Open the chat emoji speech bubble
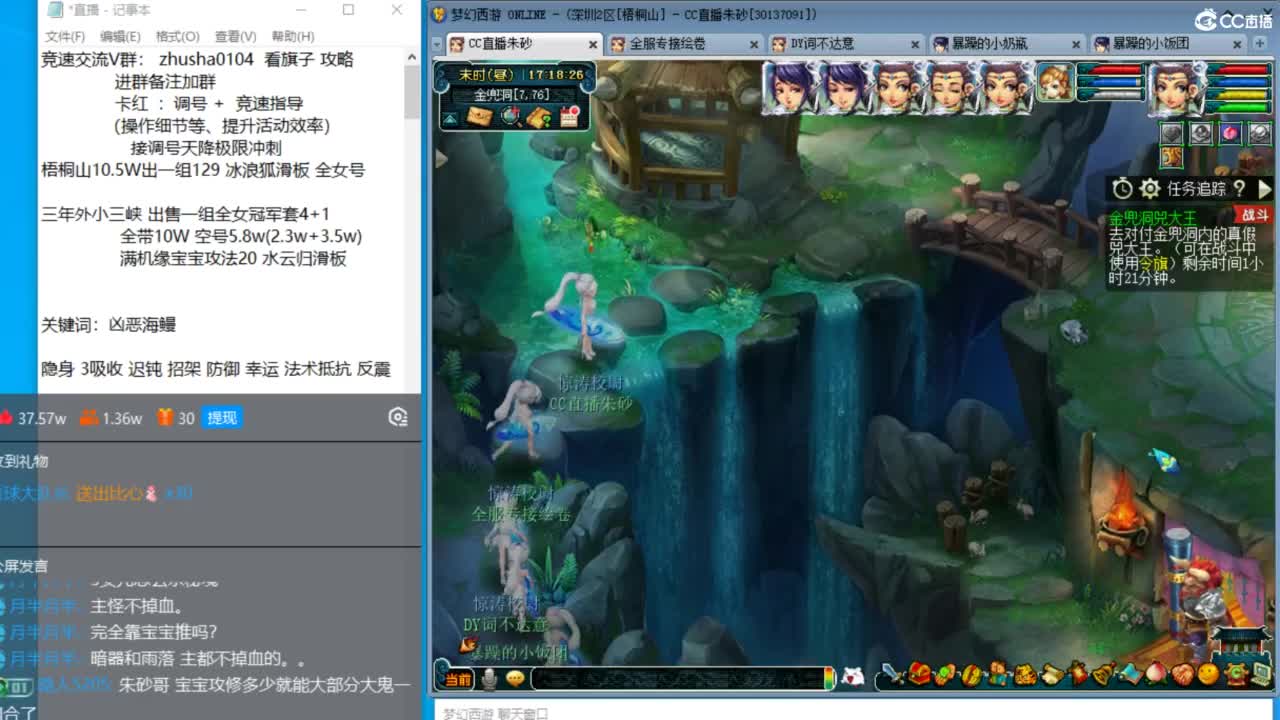Viewport: 1280px width, 720px height. tap(515, 679)
